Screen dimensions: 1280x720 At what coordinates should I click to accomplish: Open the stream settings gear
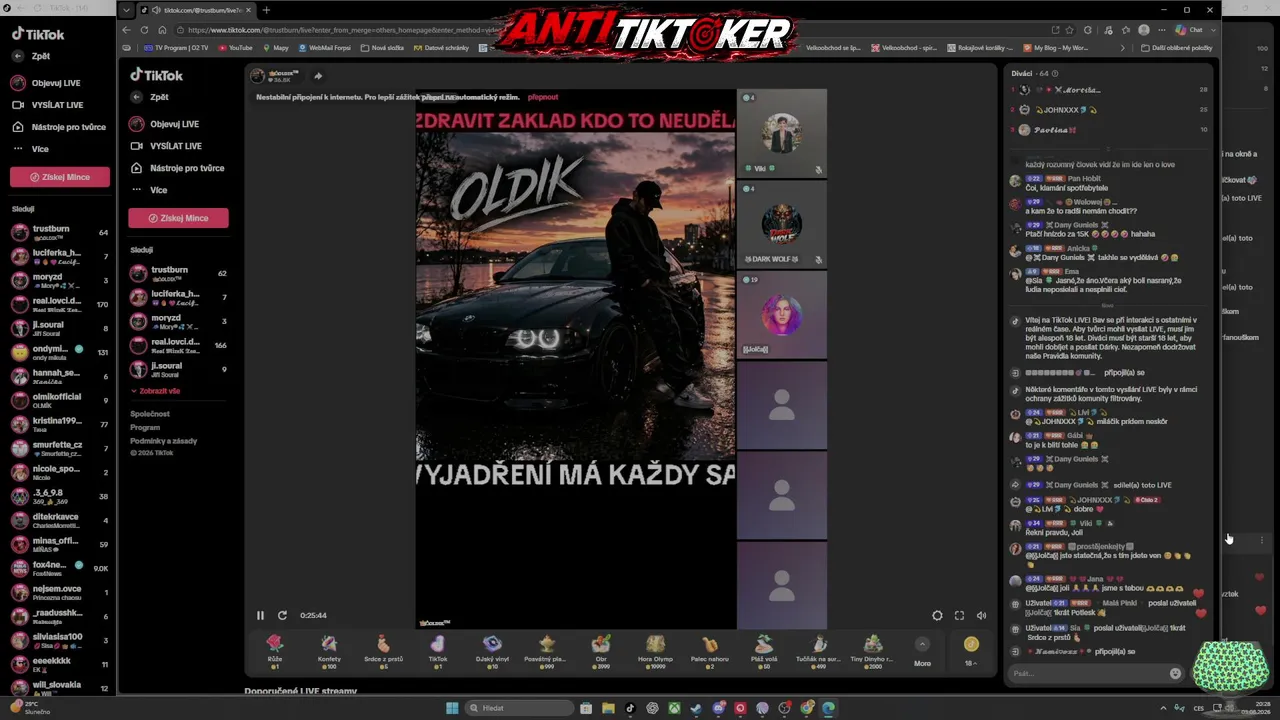coord(937,616)
